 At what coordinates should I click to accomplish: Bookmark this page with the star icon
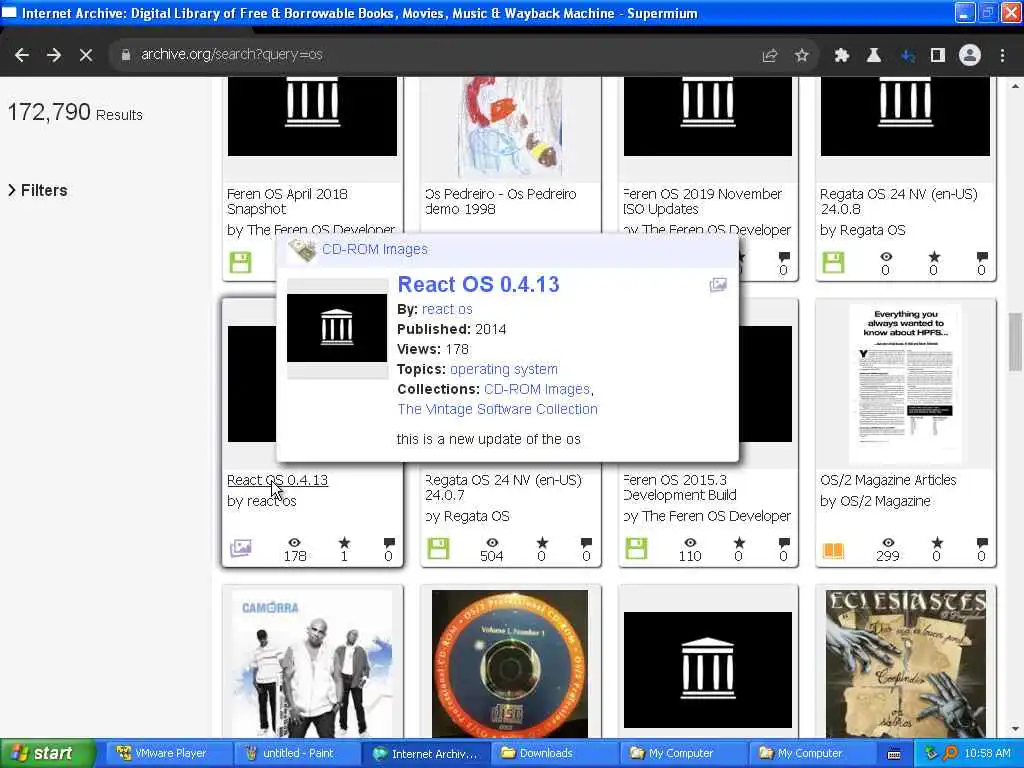802,56
